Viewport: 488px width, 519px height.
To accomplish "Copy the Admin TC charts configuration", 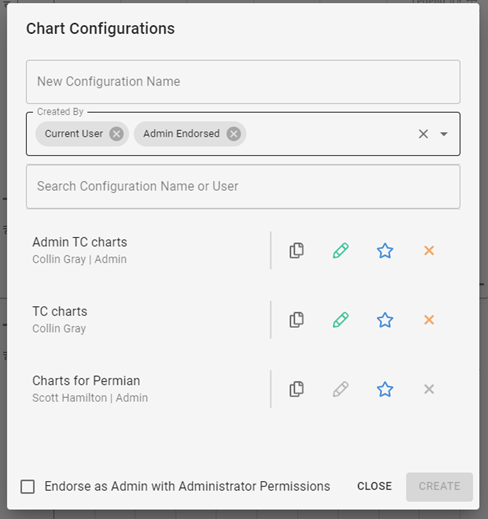I will [x=296, y=250].
